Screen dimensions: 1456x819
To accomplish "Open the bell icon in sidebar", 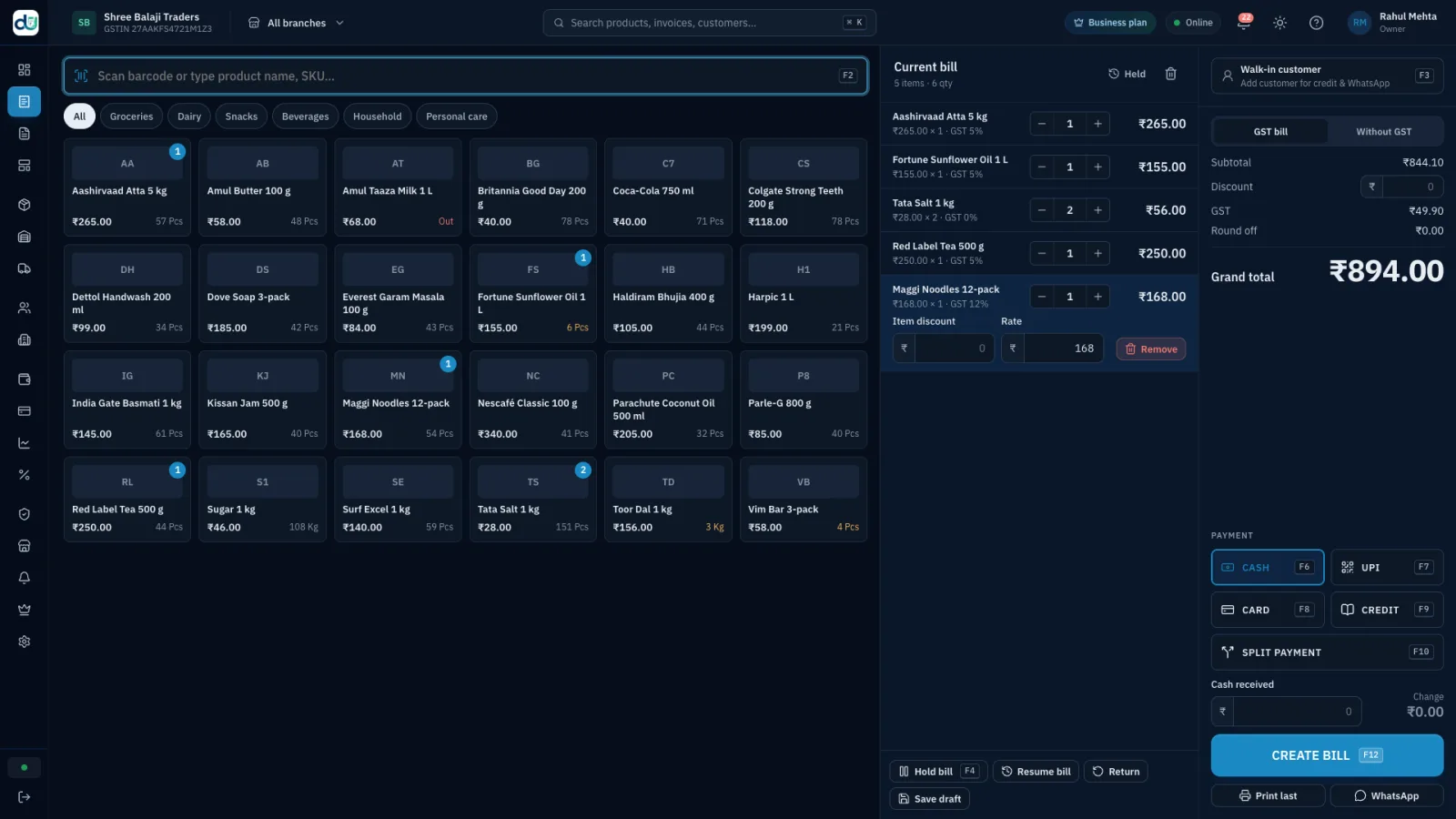I will [x=25, y=578].
